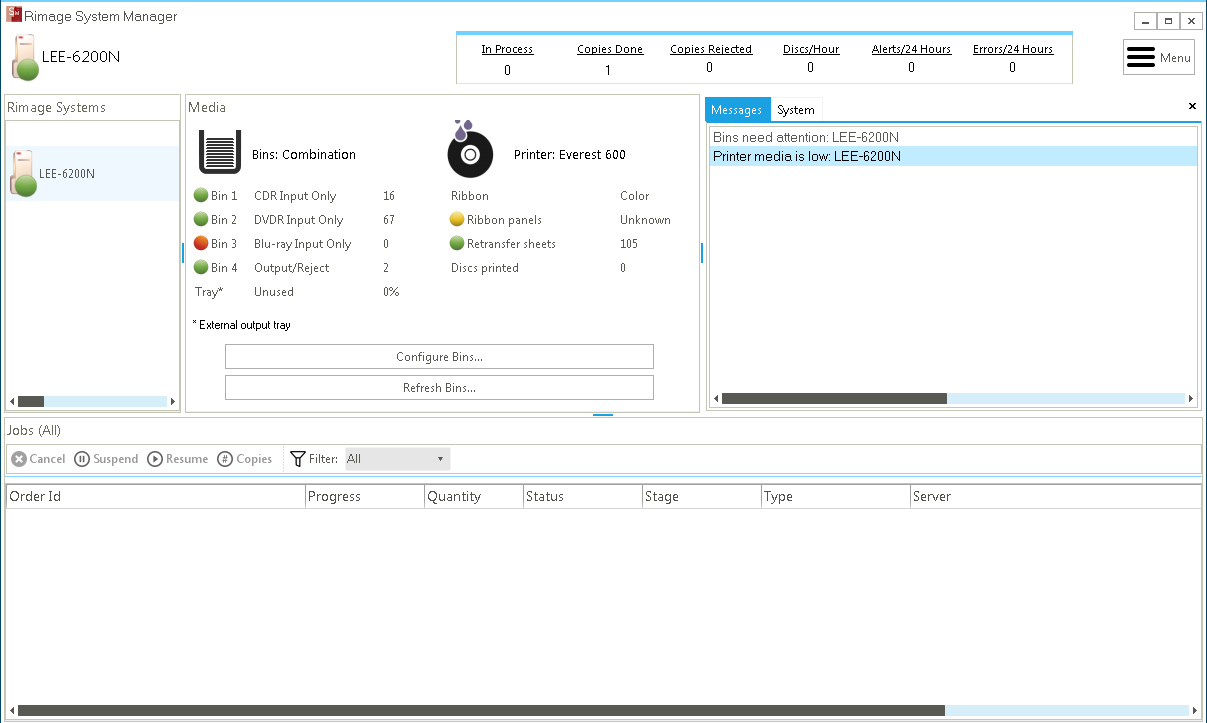1207x723 pixels.
Task: Switch to the System tab
Action: point(796,110)
